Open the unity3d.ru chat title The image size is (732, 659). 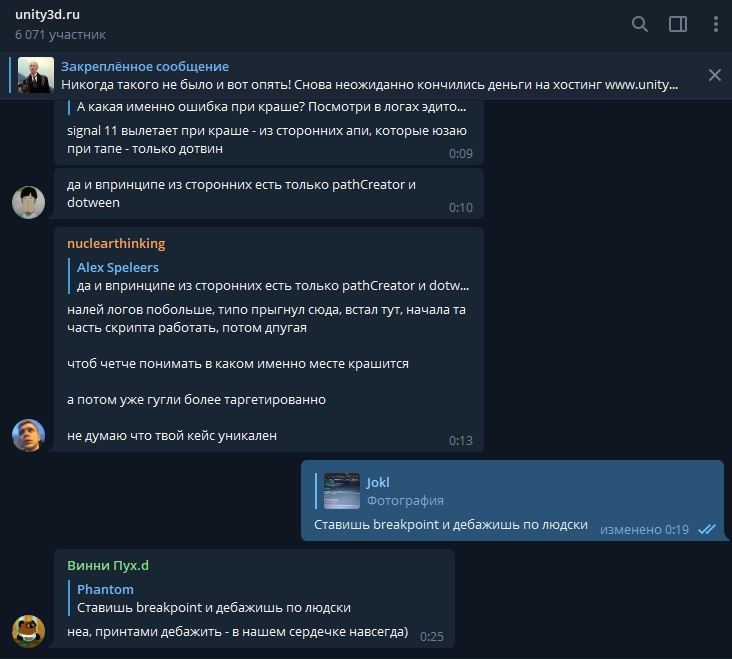pos(47,14)
